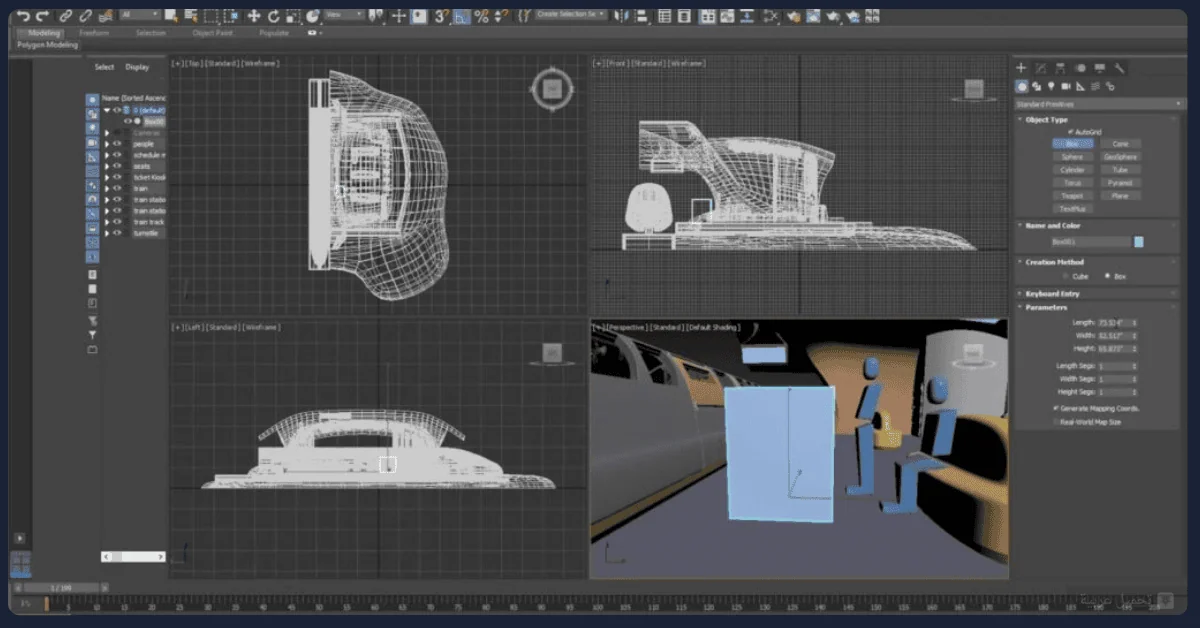
Task: Switch to the Object Paint ribbon tab
Action: point(212,33)
